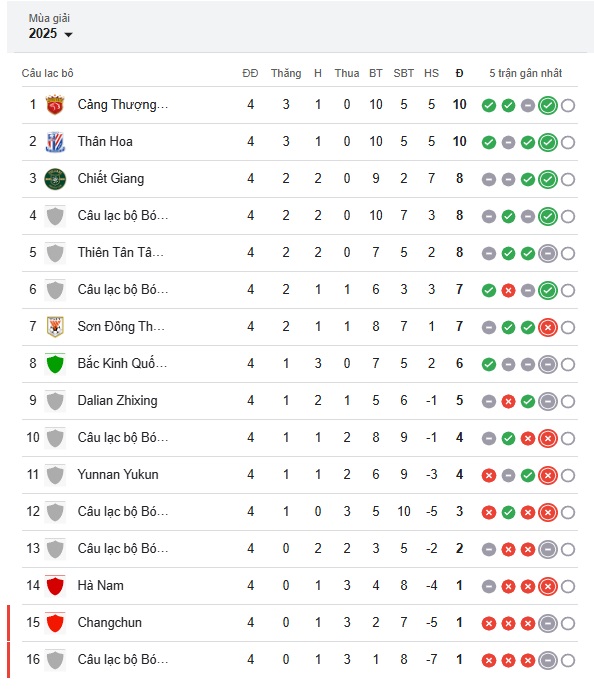594x689 pixels.
Task: Click Sơn Đông's highlighted latest loss circle
Action: tap(548, 327)
